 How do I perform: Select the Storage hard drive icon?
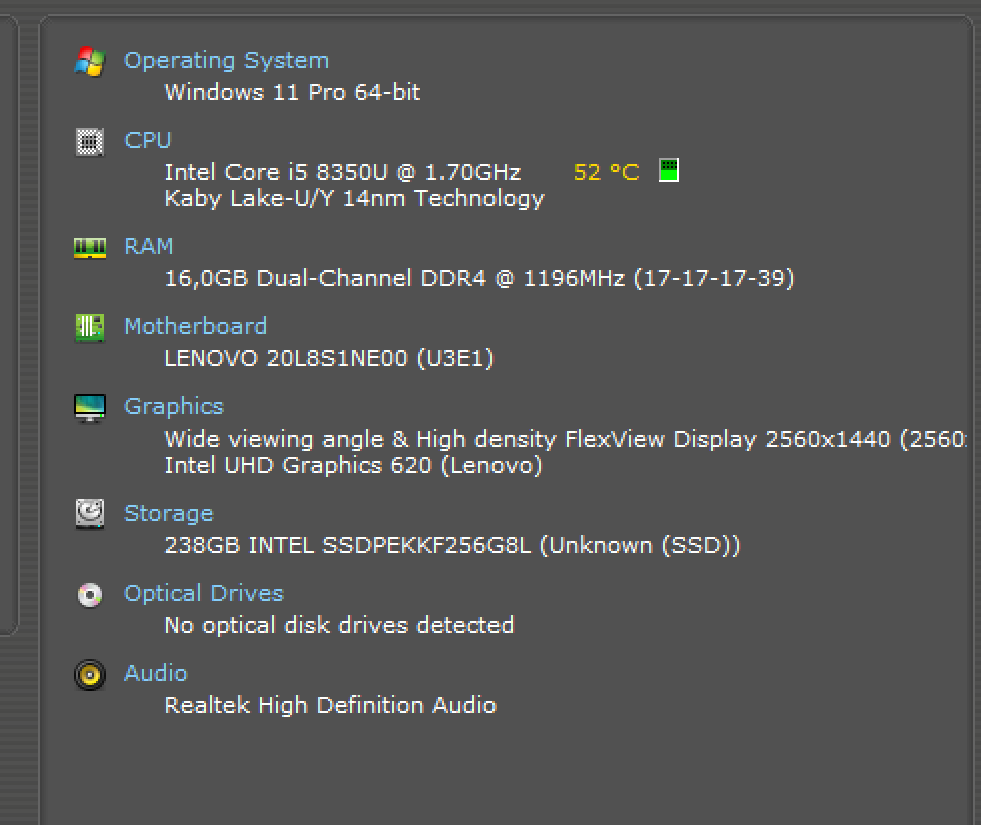[x=89, y=513]
